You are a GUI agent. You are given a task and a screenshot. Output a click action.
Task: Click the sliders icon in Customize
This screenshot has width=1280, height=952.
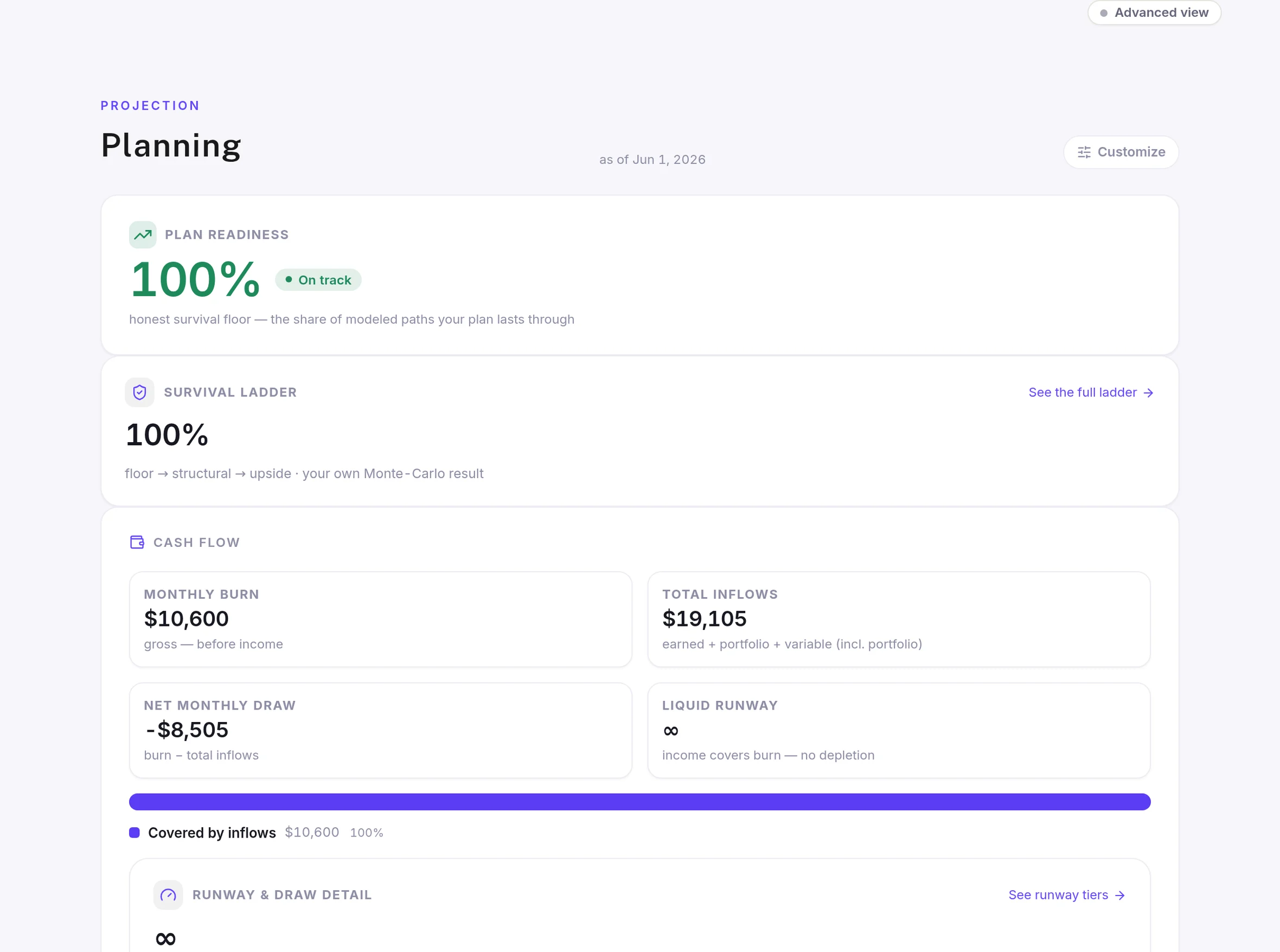tap(1084, 152)
